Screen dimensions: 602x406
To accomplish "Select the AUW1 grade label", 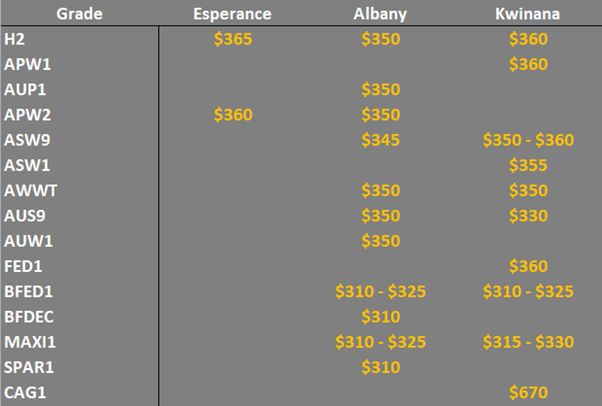I will tap(28, 241).
